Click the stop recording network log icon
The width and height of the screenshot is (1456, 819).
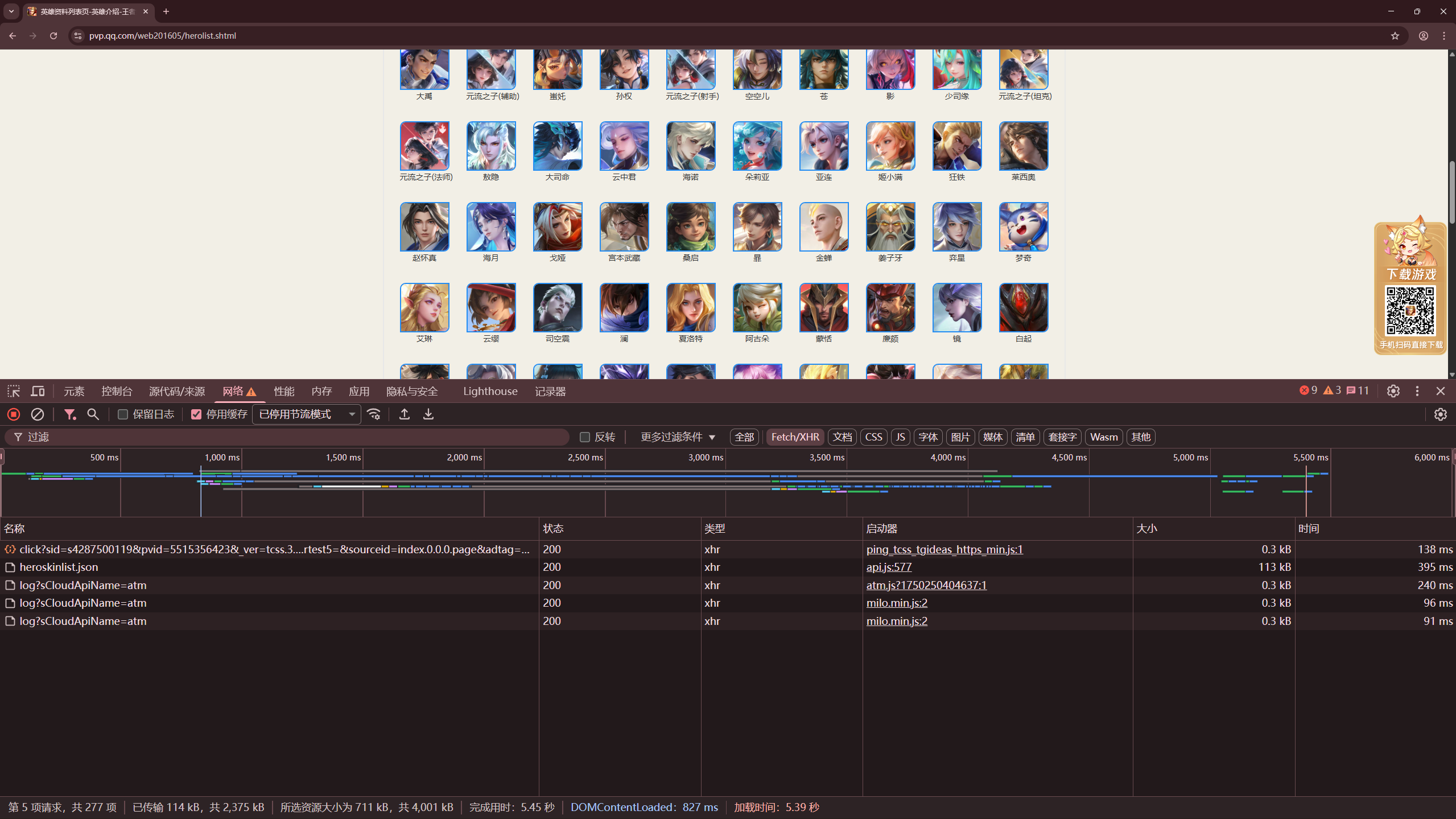coord(14,414)
